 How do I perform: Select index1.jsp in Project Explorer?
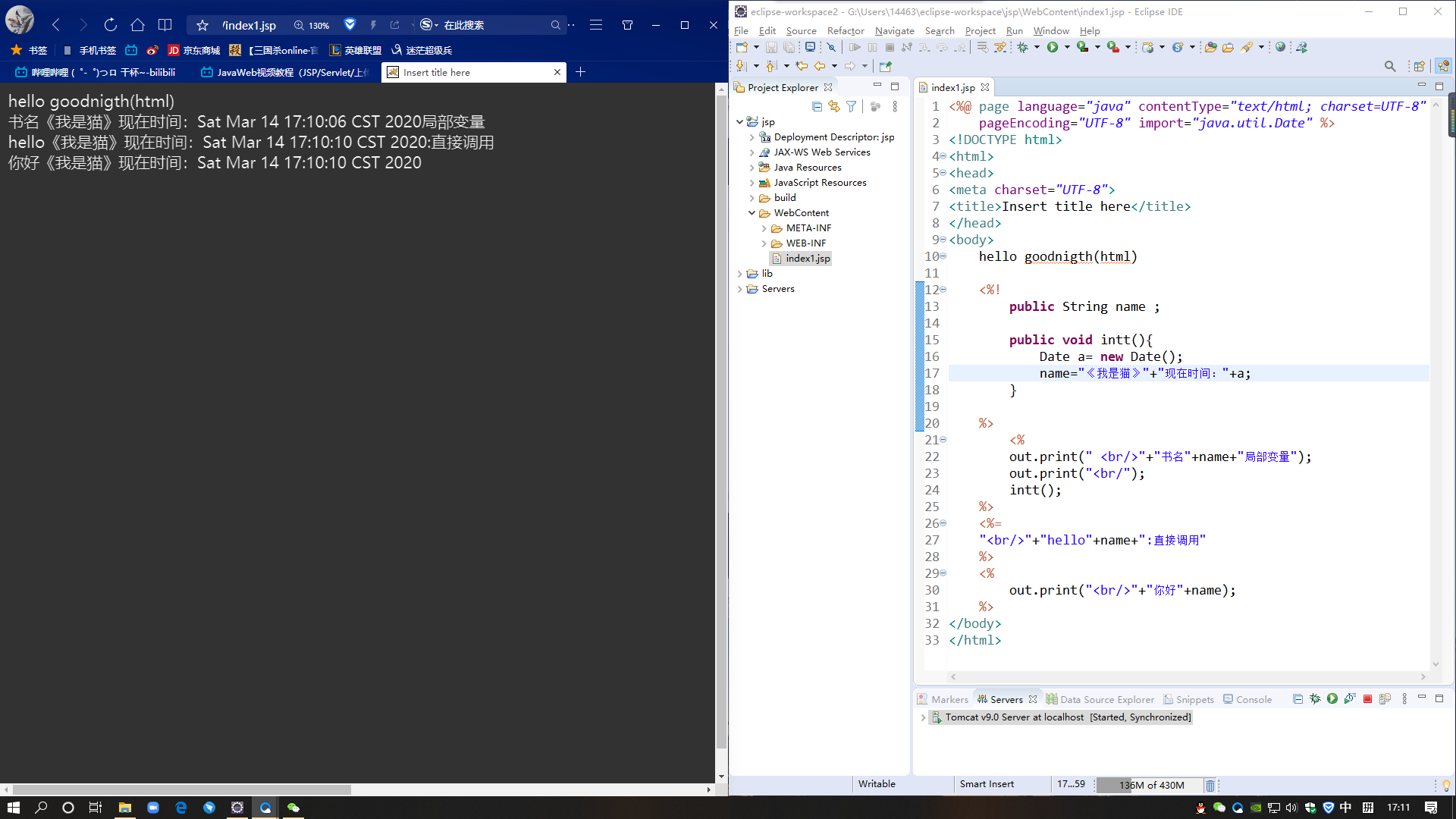pyautogui.click(x=808, y=259)
